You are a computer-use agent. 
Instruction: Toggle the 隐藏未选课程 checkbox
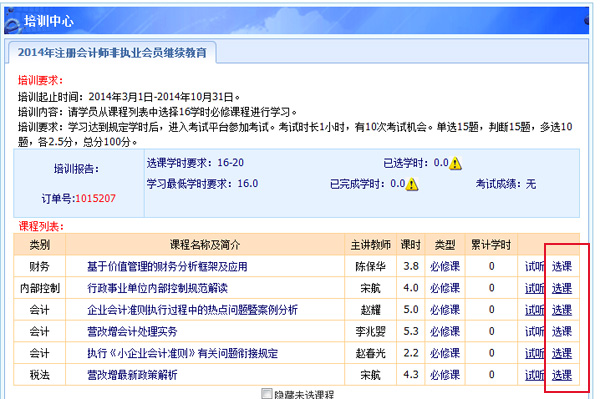pyautogui.click(x=266, y=393)
